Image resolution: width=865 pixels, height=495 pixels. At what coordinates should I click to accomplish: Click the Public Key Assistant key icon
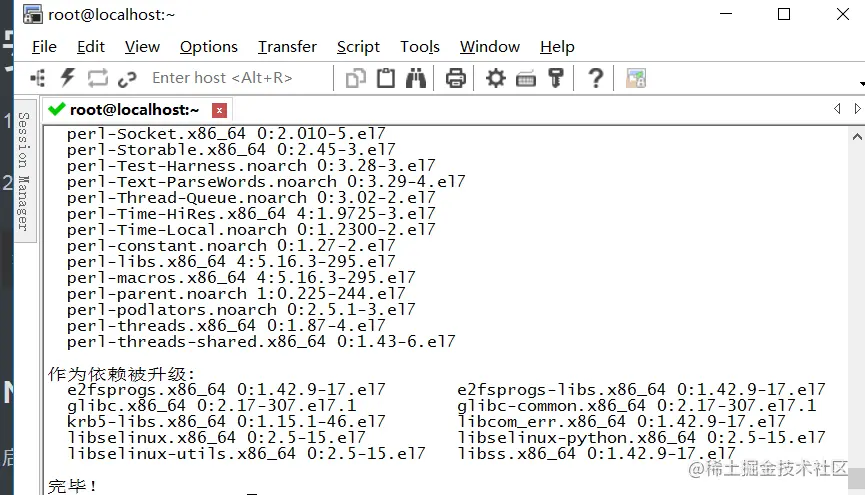pyautogui.click(x=556, y=78)
